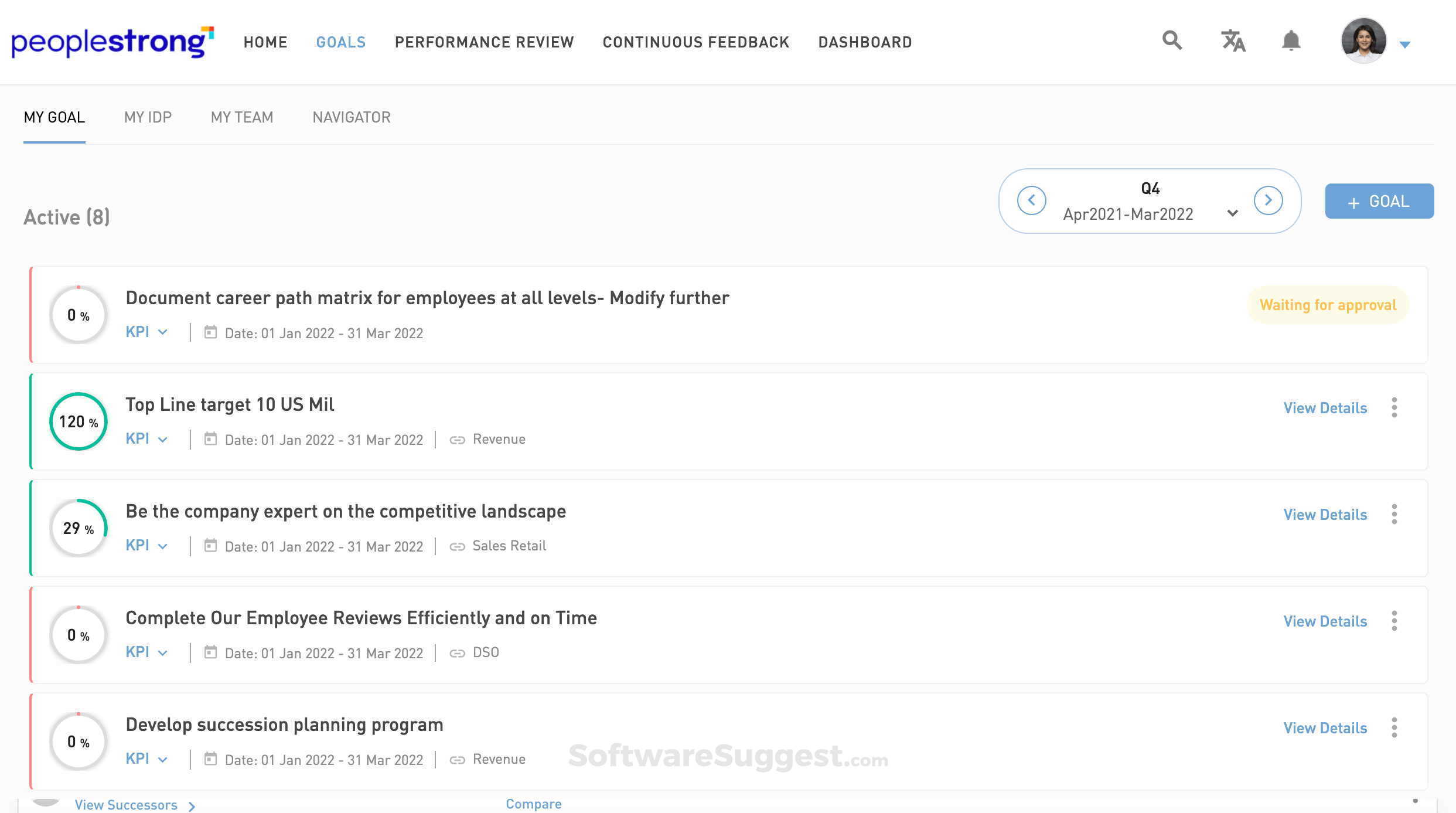1456x813 pixels.
Task: Open the profile picture dropdown arrow
Action: pyautogui.click(x=1405, y=43)
